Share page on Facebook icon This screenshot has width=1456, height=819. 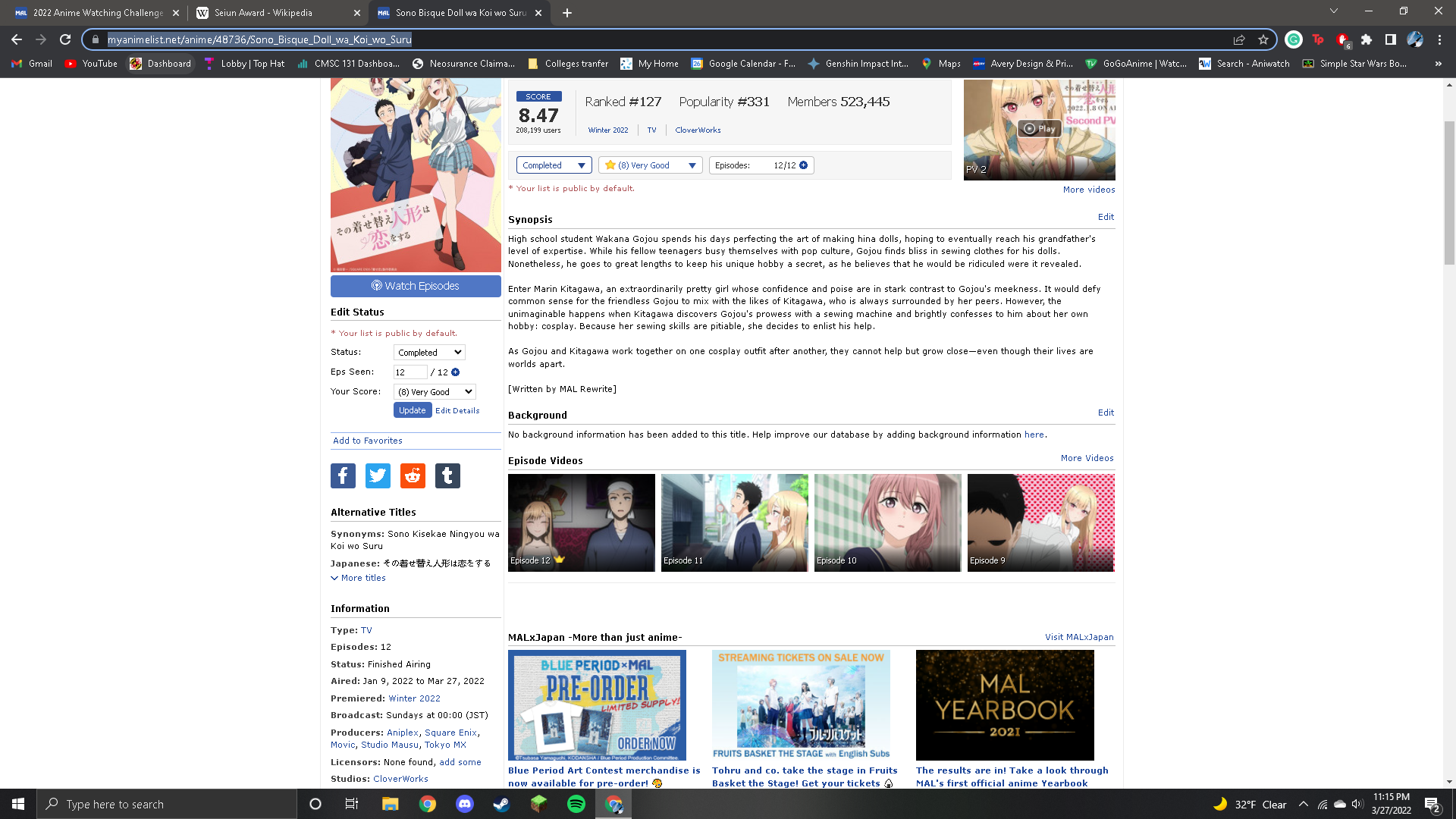tap(343, 475)
